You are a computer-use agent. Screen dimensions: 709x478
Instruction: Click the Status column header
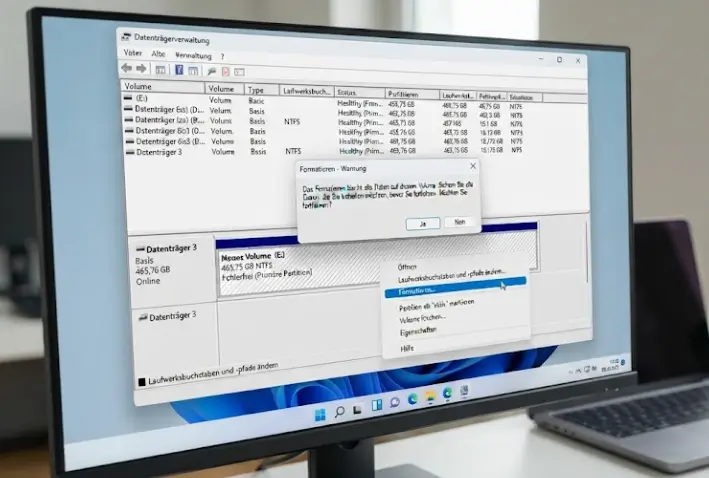[359, 92]
